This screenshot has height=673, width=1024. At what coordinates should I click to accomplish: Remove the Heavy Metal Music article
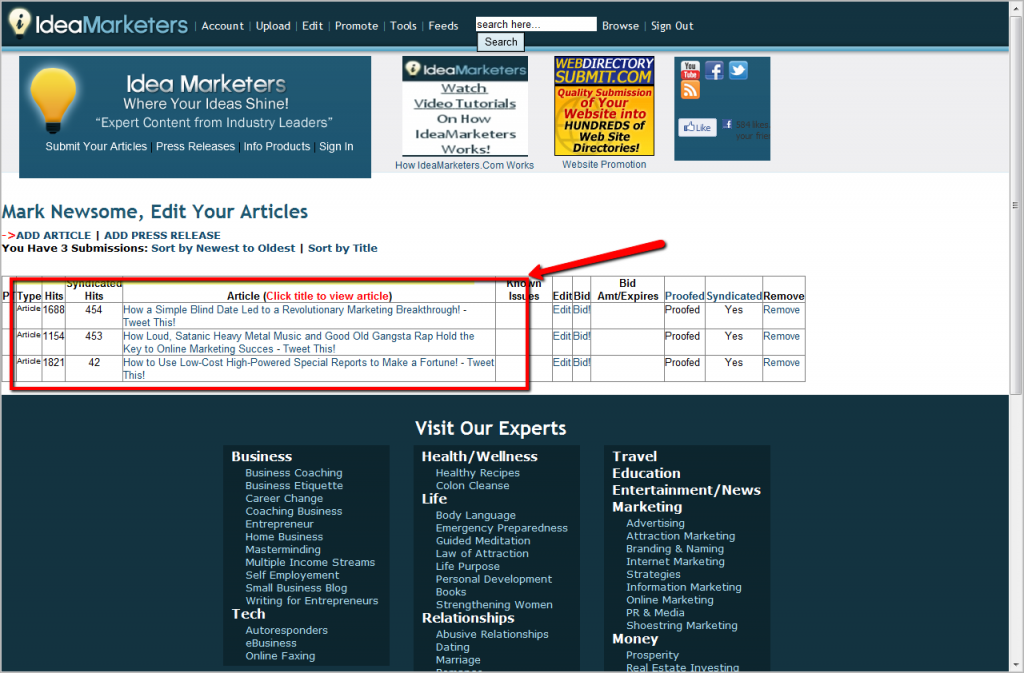[781, 336]
